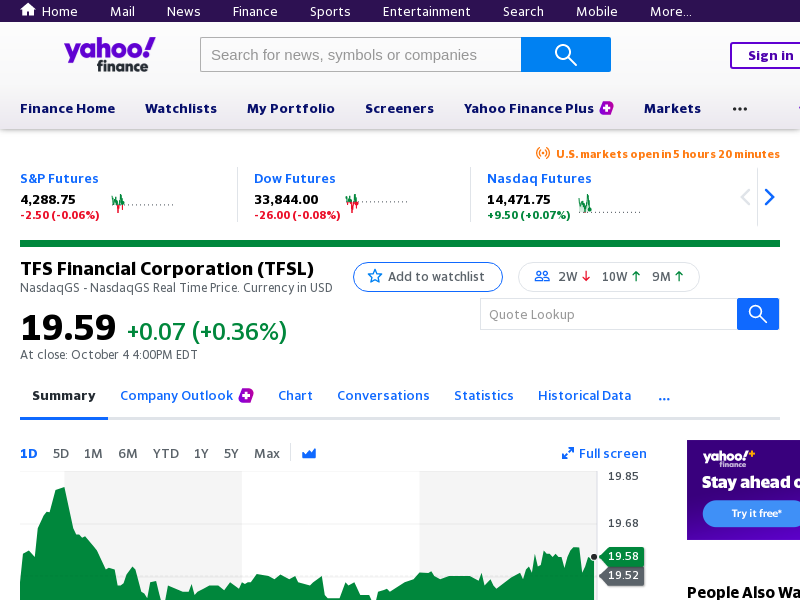Open the Statistics tab
The width and height of the screenshot is (800, 600).
click(484, 395)
